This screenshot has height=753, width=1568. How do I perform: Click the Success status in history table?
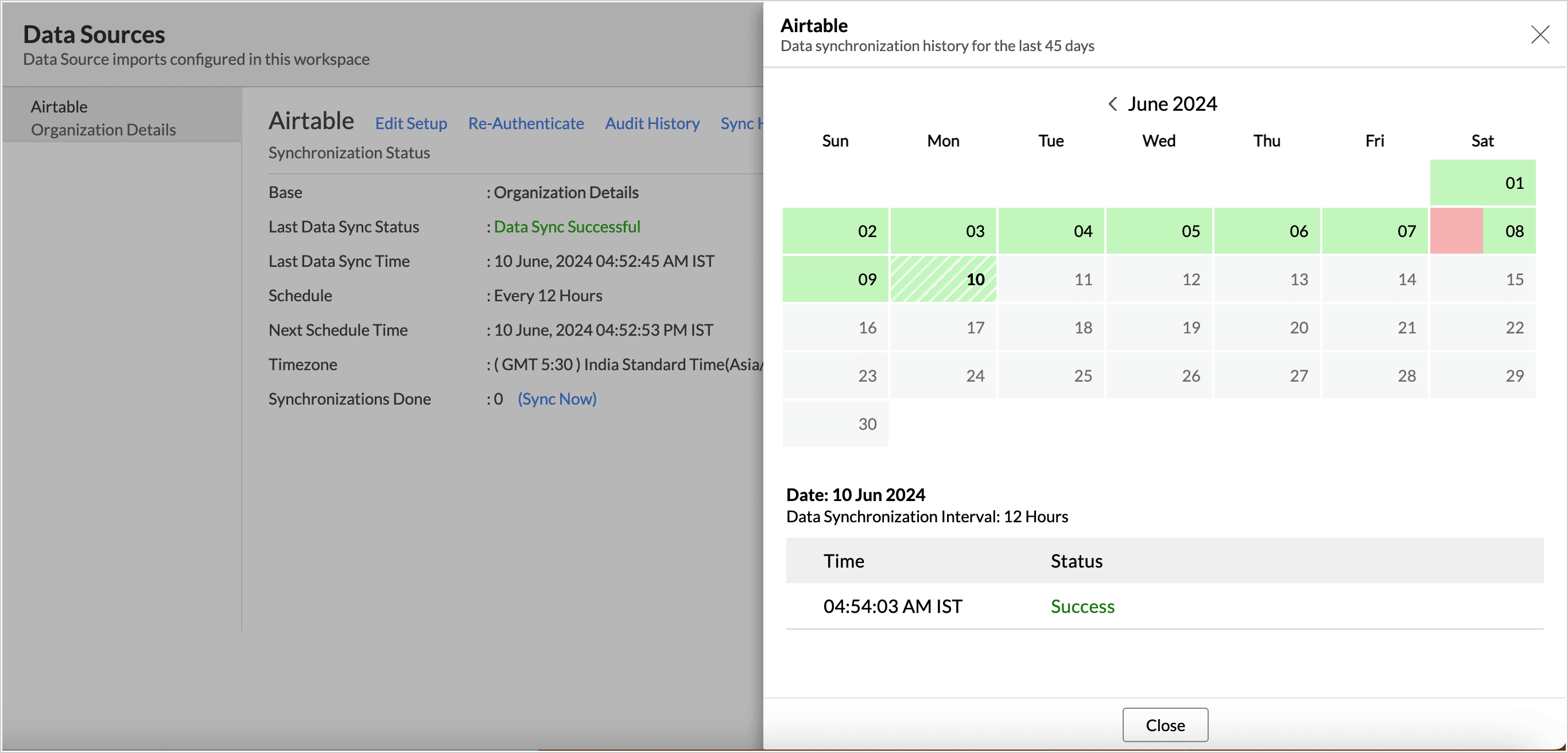1082,606
